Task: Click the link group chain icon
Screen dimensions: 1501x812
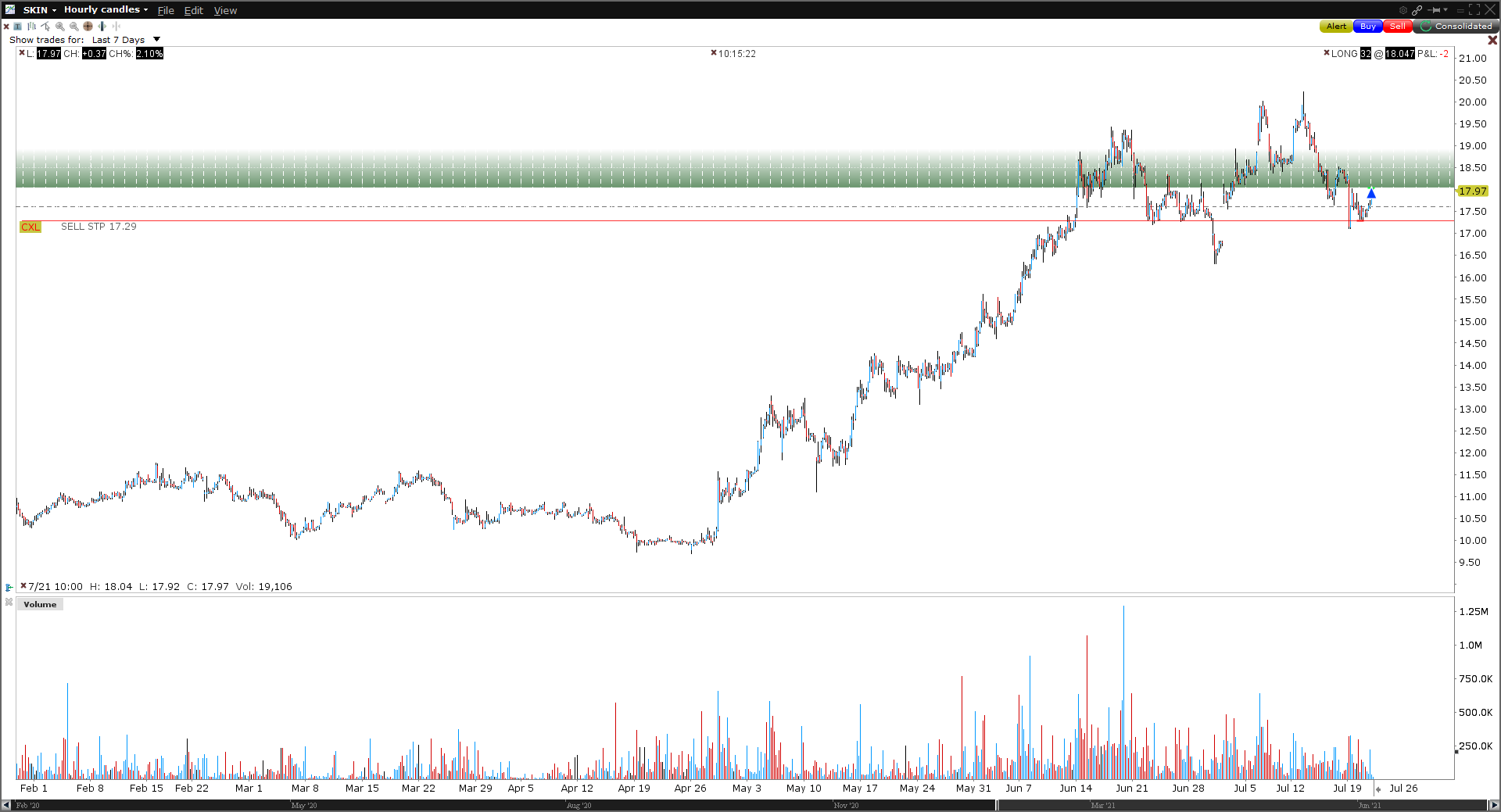Action: click(1417, 10)
